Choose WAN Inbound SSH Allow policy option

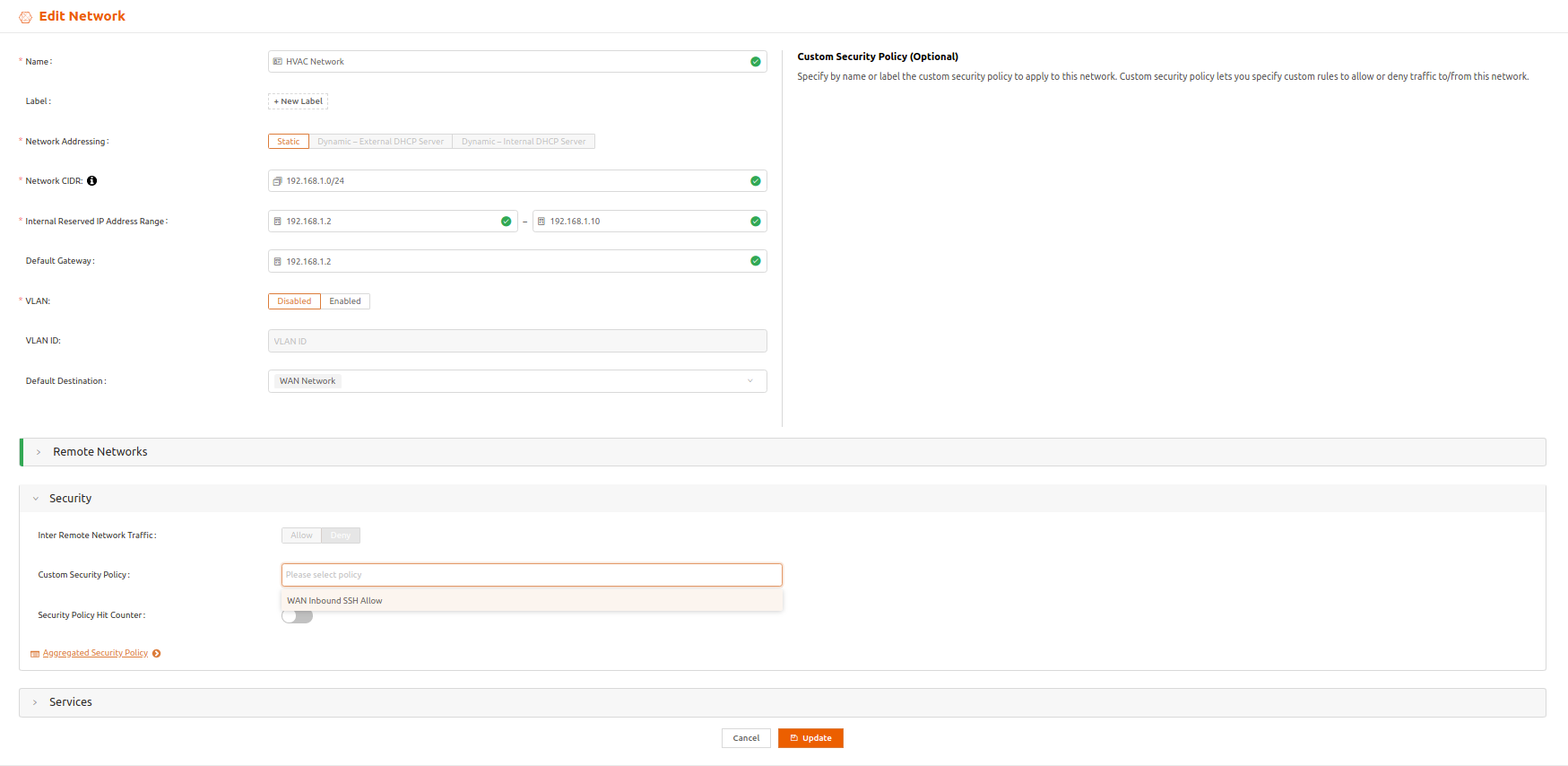pyautogui.click(x=532, y=601)
